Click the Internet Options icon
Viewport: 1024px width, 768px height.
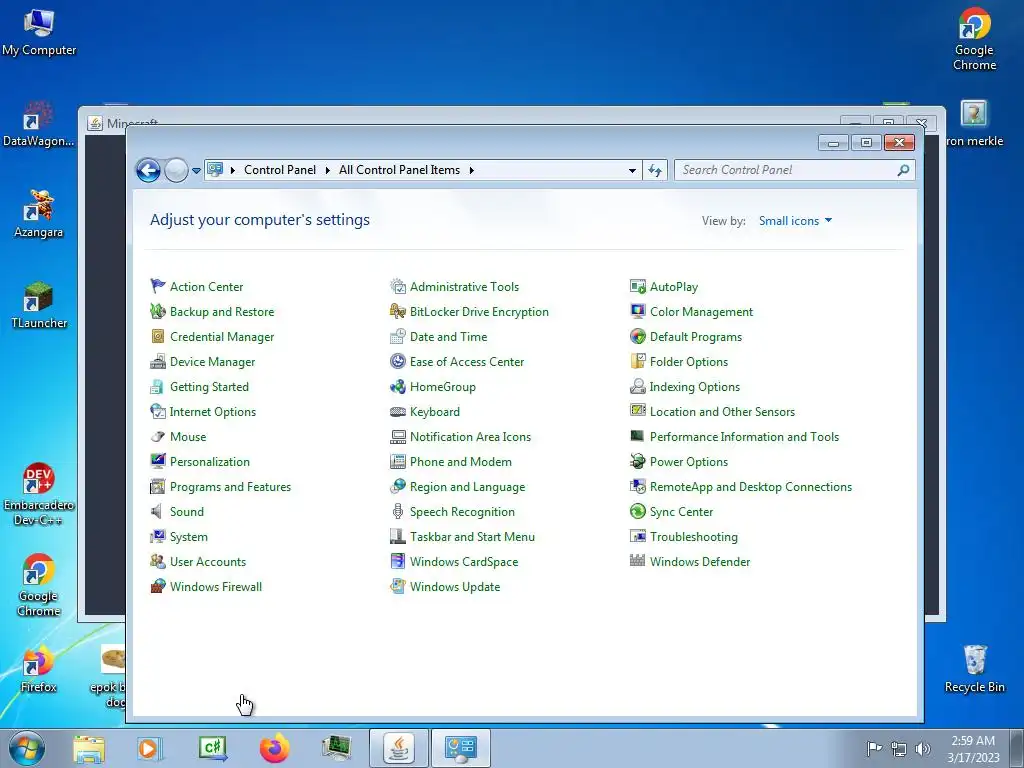pyautogui.click(x=158, y=411)
